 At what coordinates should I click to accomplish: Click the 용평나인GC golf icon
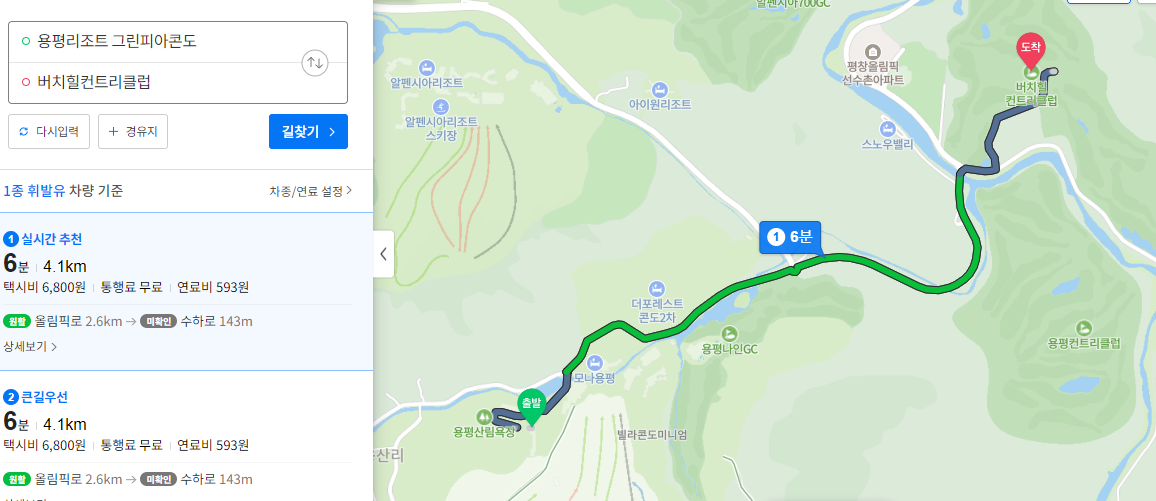pyautogui.click(x=730, y=333)
